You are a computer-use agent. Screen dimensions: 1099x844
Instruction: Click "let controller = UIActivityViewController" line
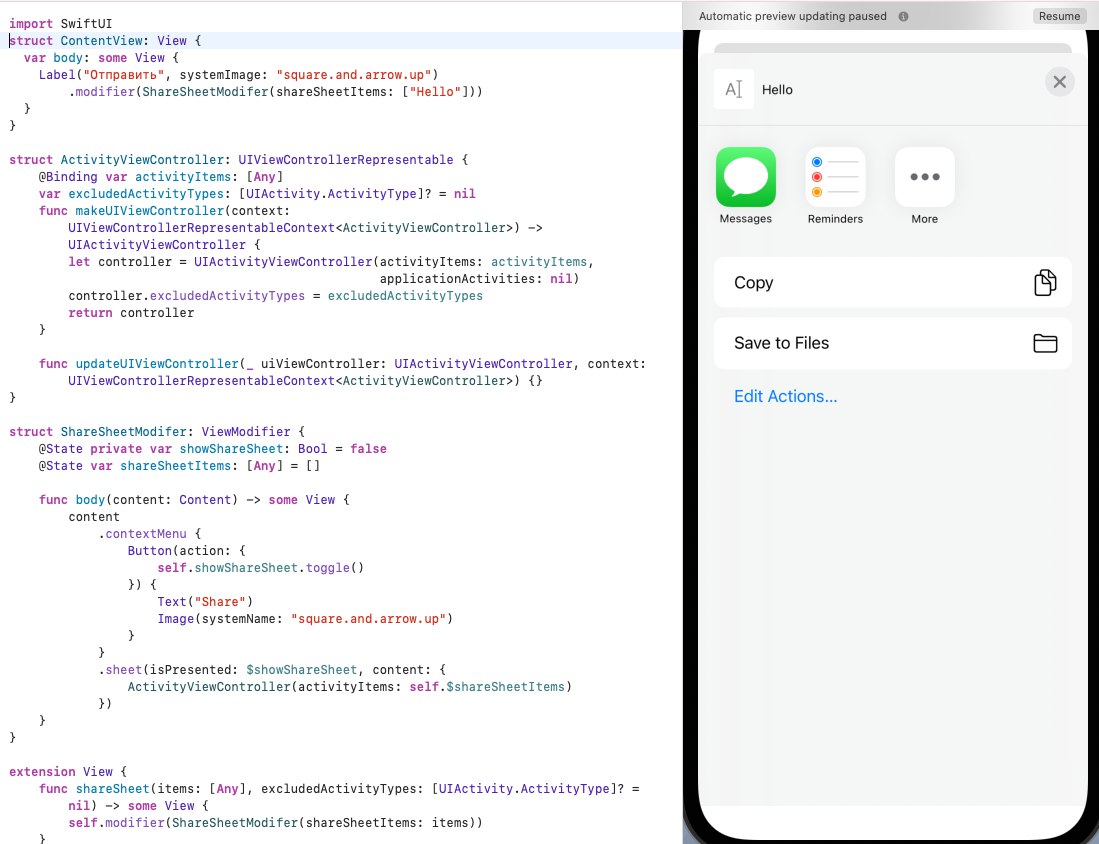(331, 261)
